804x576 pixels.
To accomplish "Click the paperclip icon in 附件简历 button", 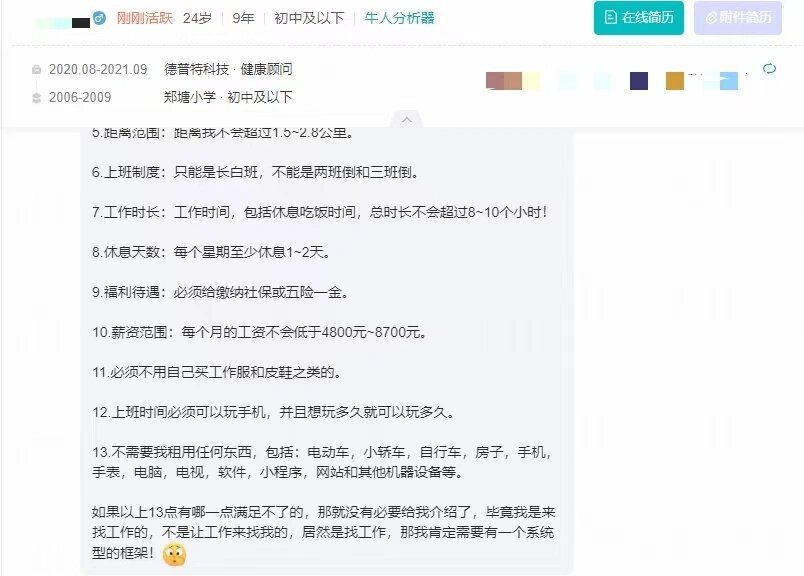I will (x=711, y=18).
